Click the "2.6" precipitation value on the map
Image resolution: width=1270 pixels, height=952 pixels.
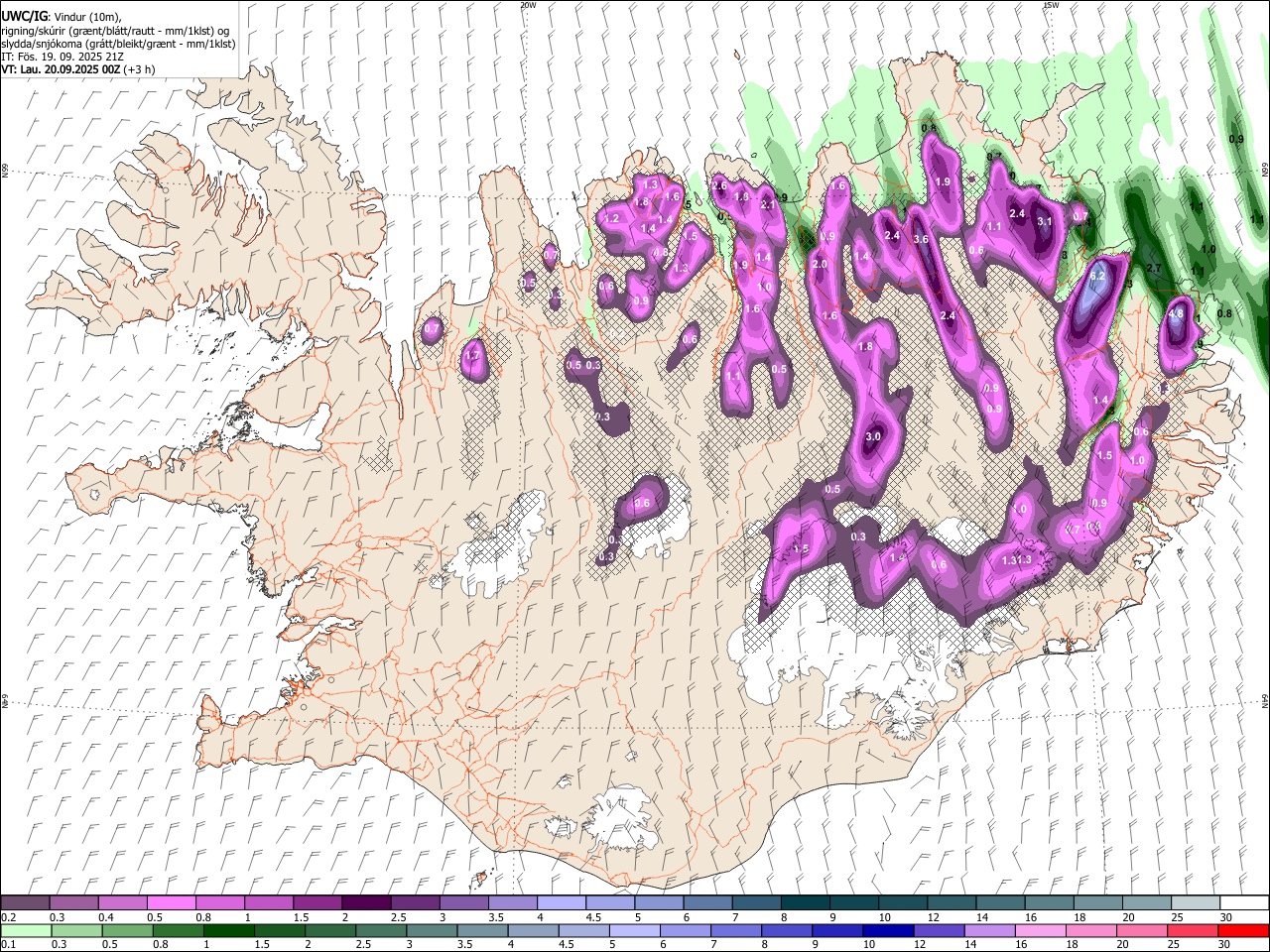(x=720, y=185)
